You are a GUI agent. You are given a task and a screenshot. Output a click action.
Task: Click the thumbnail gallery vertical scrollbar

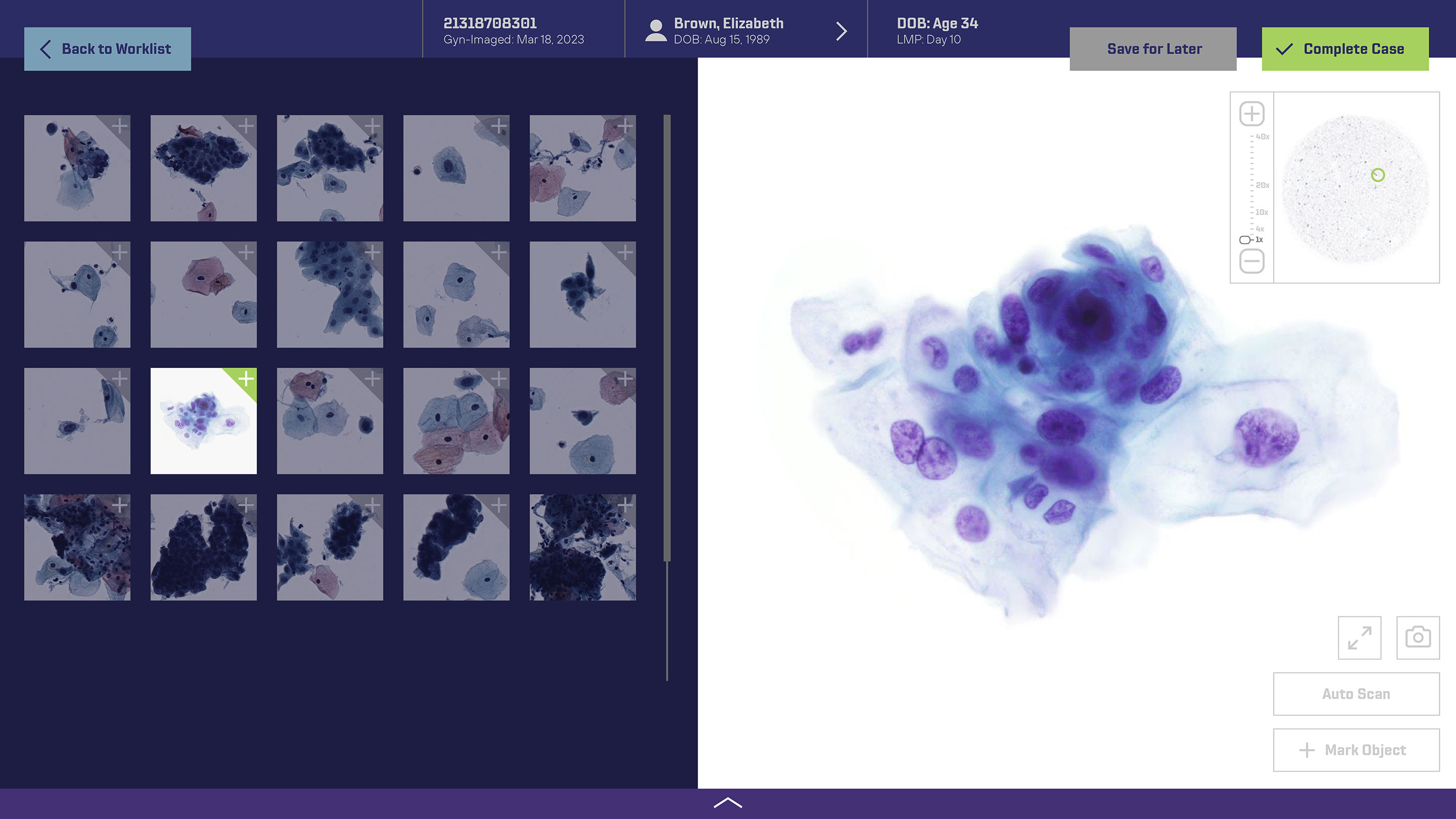coord(667,339)
